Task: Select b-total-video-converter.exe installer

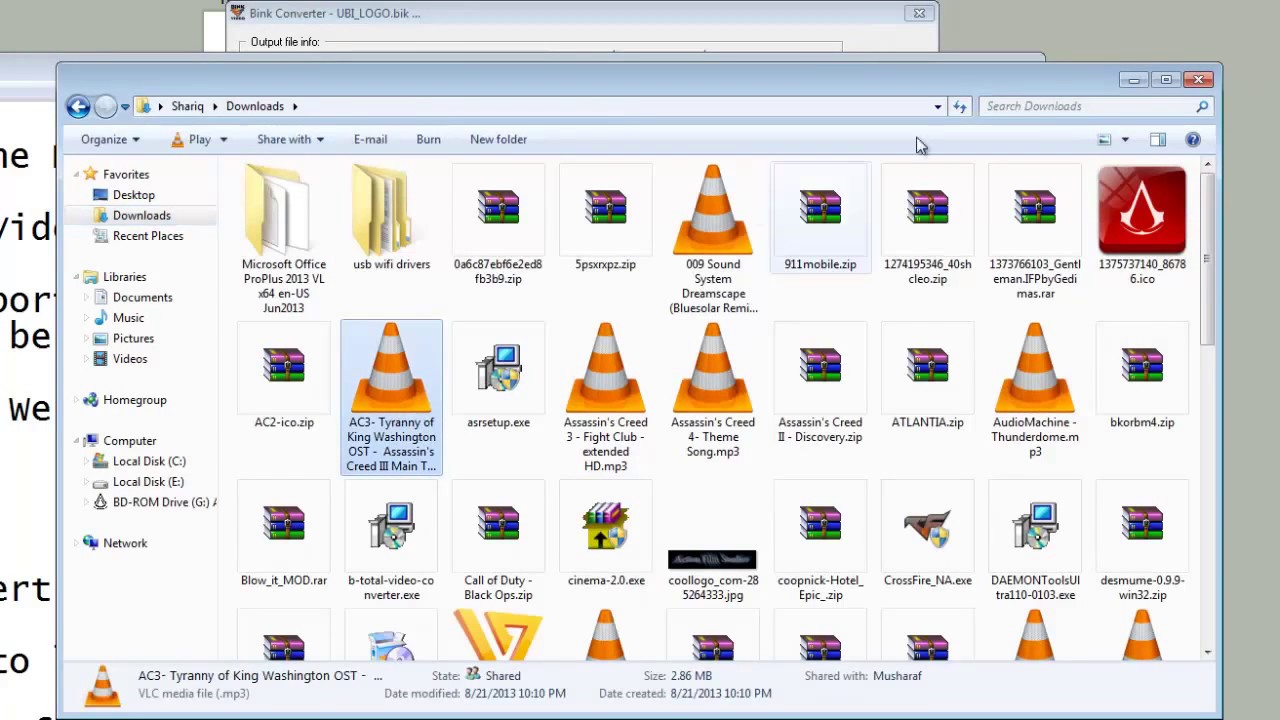Action: [x=391, y=541]
